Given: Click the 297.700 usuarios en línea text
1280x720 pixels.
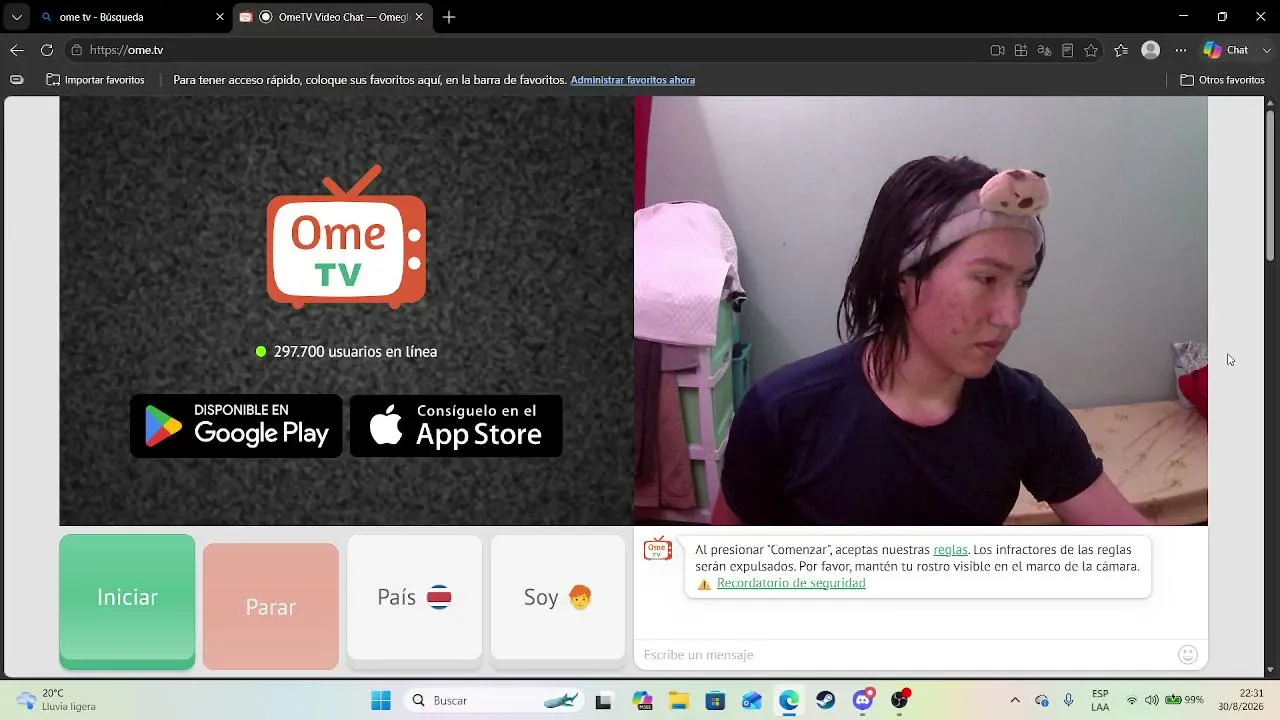Looking at the screenshot, I should coord(355,352).
